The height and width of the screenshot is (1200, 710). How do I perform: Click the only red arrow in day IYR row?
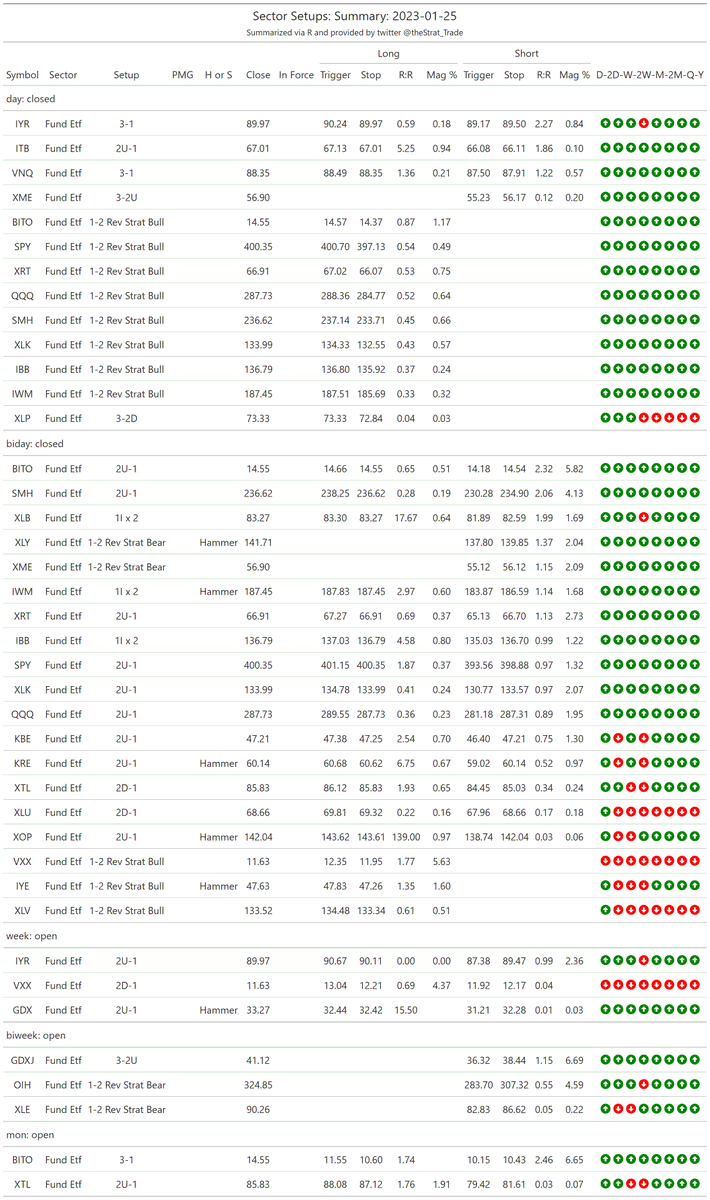(x=644, y=123)
